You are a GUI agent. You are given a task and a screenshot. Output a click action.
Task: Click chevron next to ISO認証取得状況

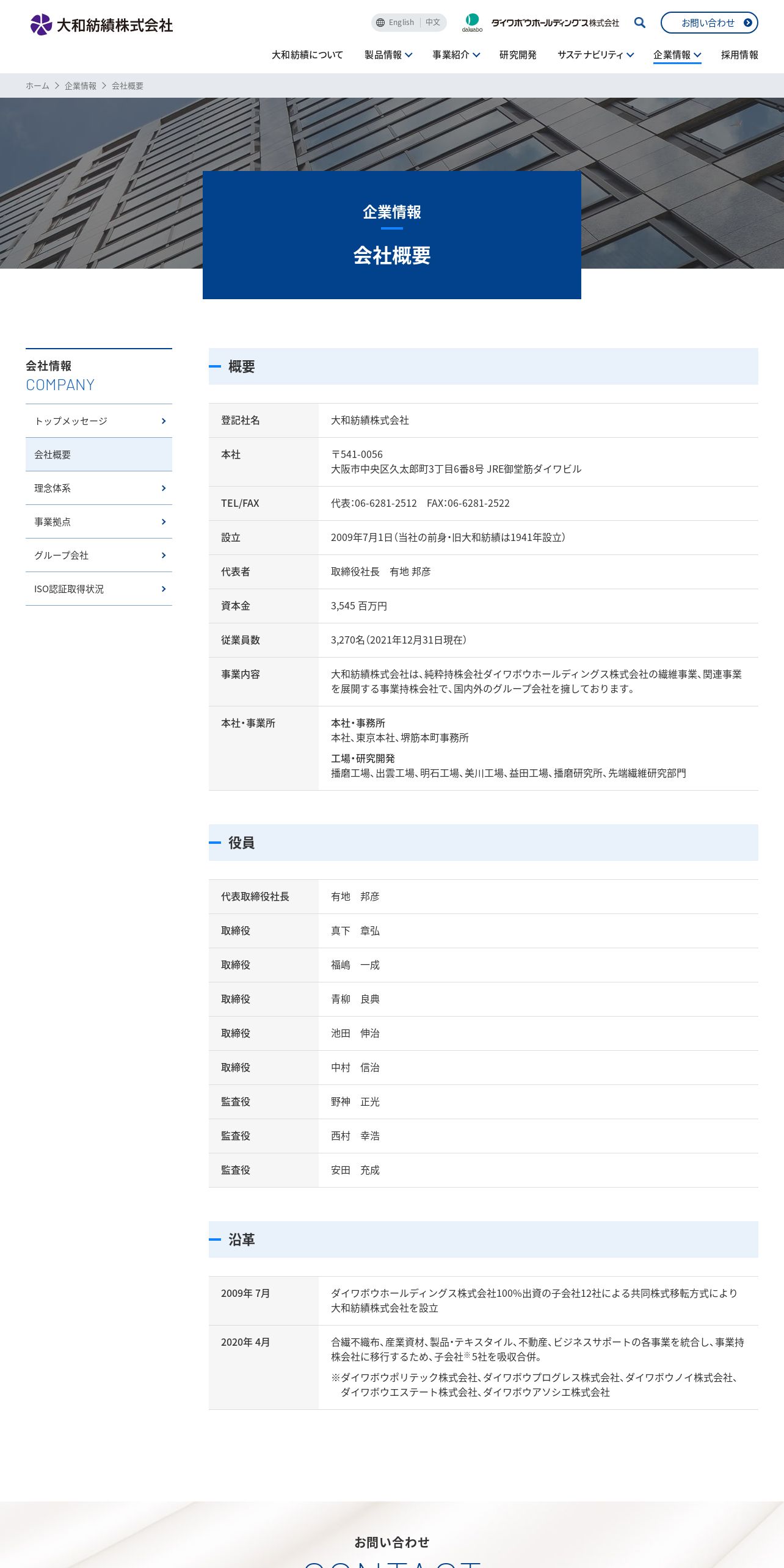click(164, 589)
